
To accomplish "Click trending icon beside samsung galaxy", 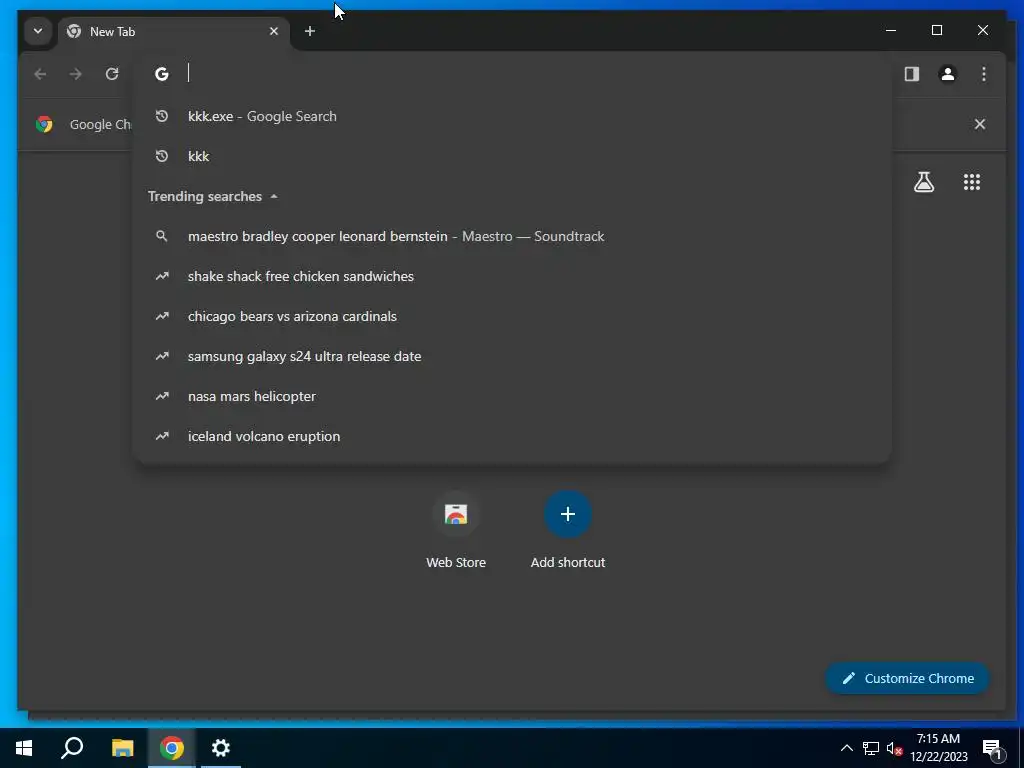I will [161, 357].
